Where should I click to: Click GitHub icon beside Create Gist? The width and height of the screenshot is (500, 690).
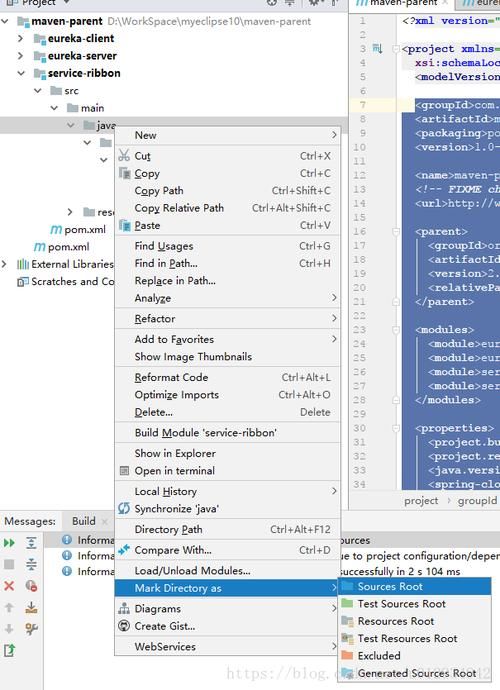(124, 626)
